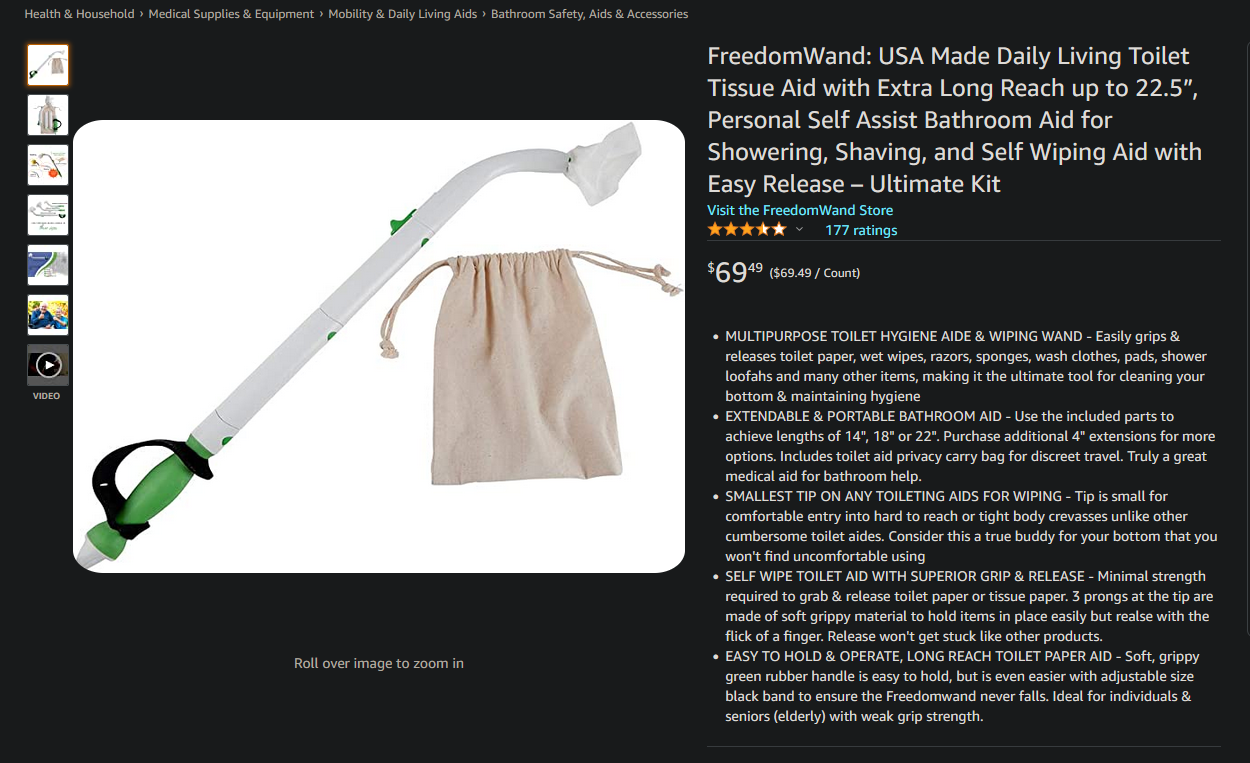This screenshot has width=1250, height=763.
Task: Open Bathroom Safety, Aids & Accessories breadcrumb
Action: 589,14
